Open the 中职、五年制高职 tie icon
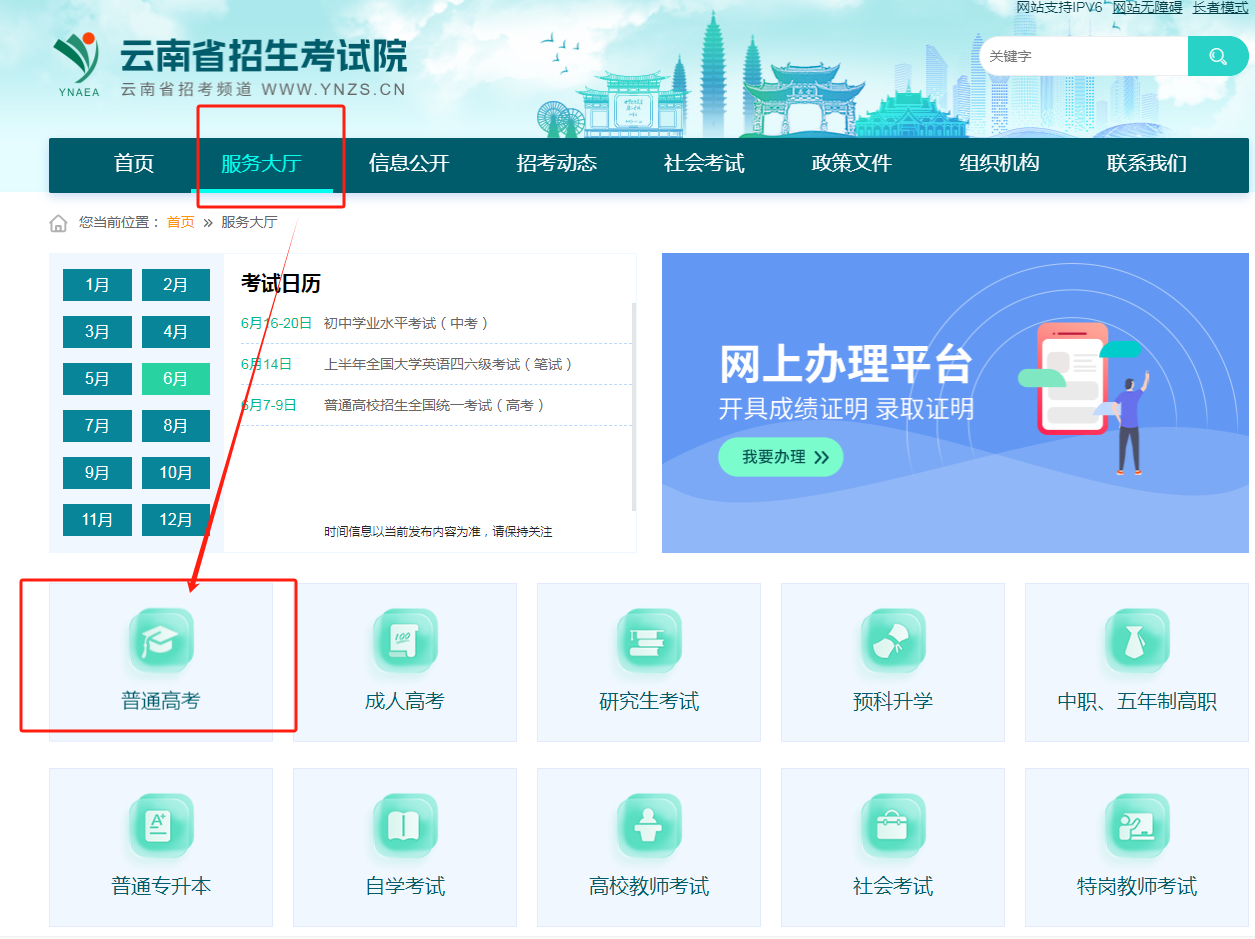 point(1137,641)
